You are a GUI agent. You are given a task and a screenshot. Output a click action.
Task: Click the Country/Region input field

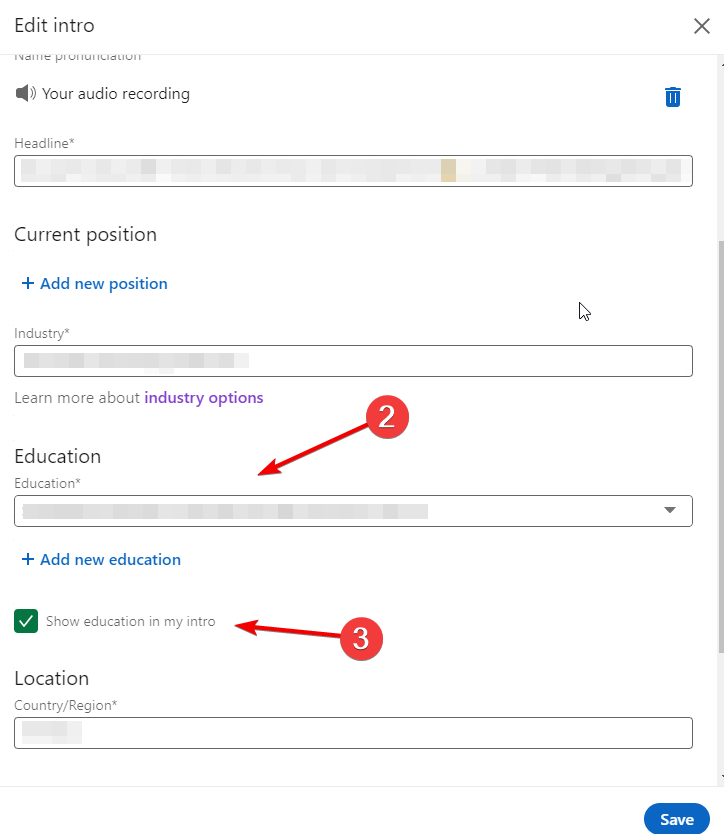tap(353, 733)
